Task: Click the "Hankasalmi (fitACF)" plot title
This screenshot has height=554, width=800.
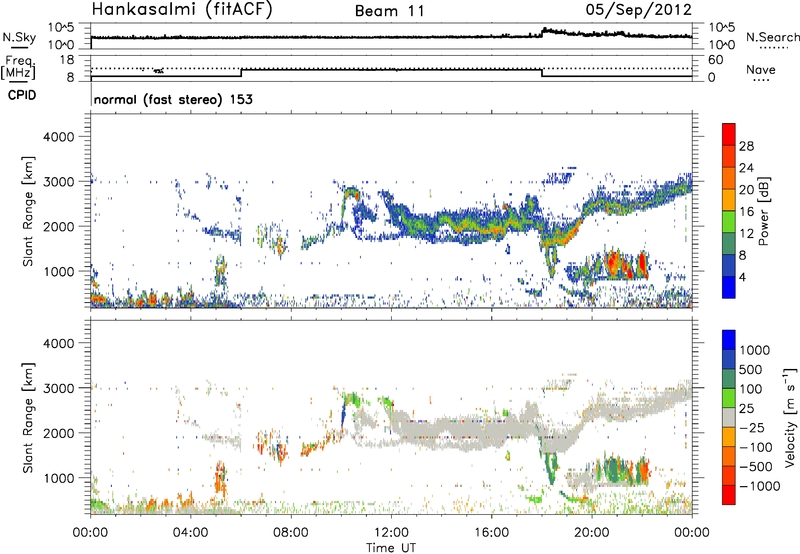Action: click(x=182, y=10)
